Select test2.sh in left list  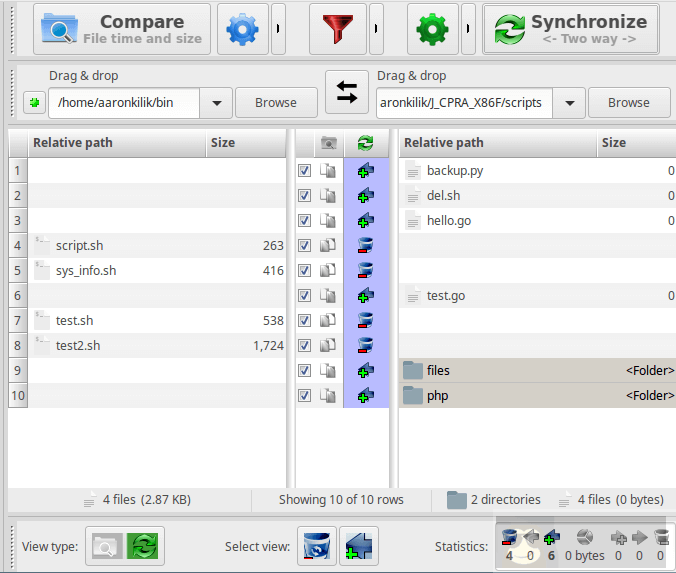click(156, 346)
